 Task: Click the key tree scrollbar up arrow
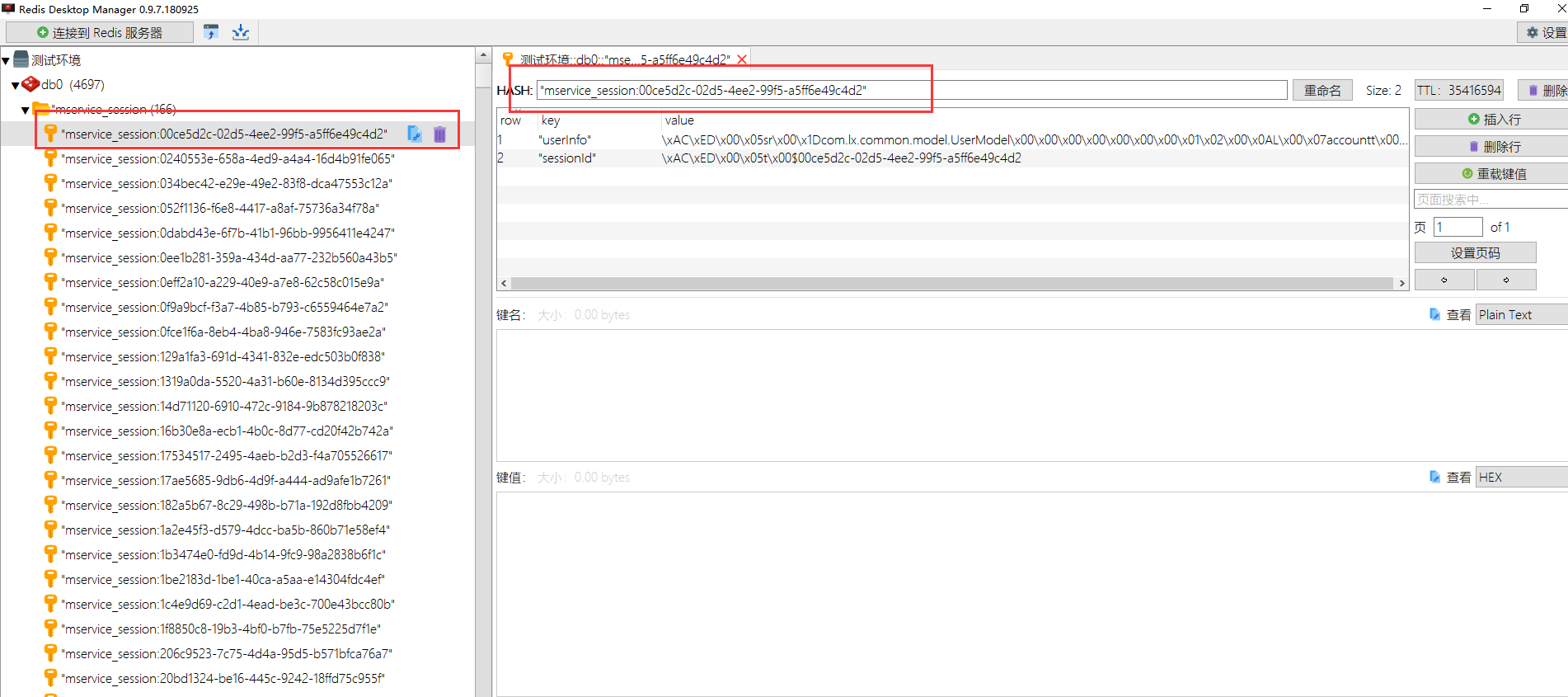(x=484, y=55)
